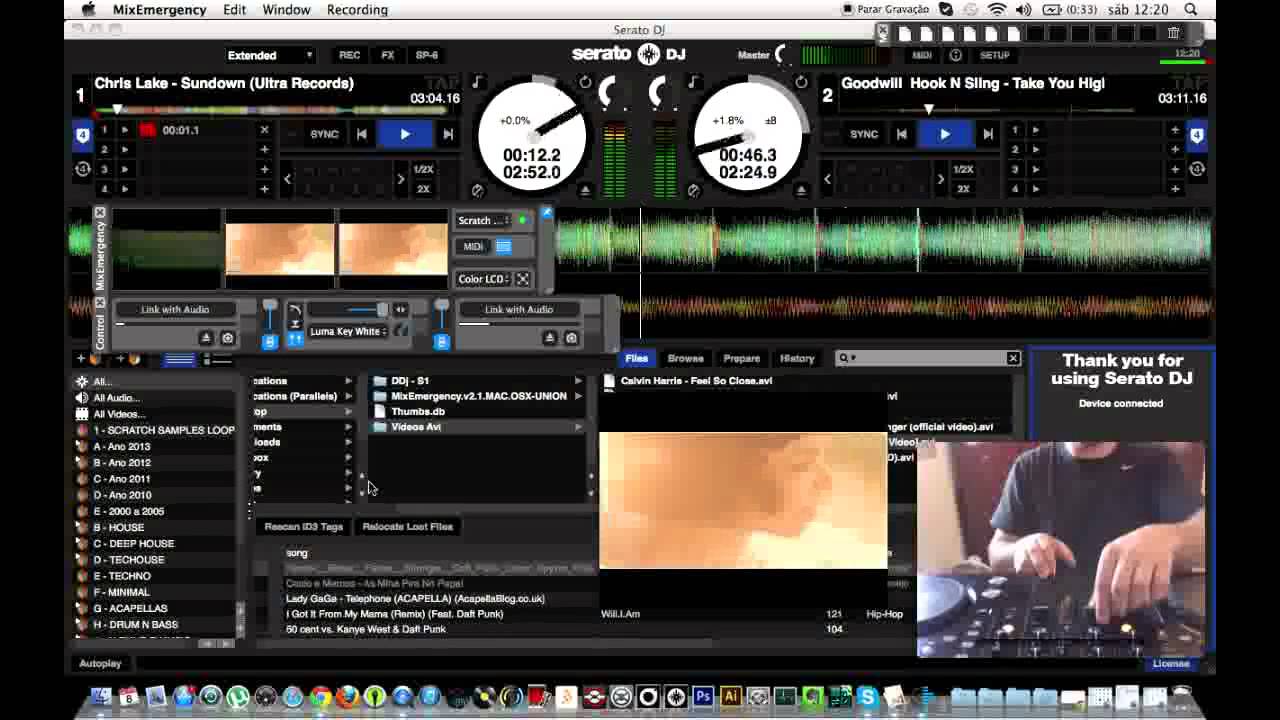Delete cue point 00:01.1 on deck 1

[x=264, y=130]
